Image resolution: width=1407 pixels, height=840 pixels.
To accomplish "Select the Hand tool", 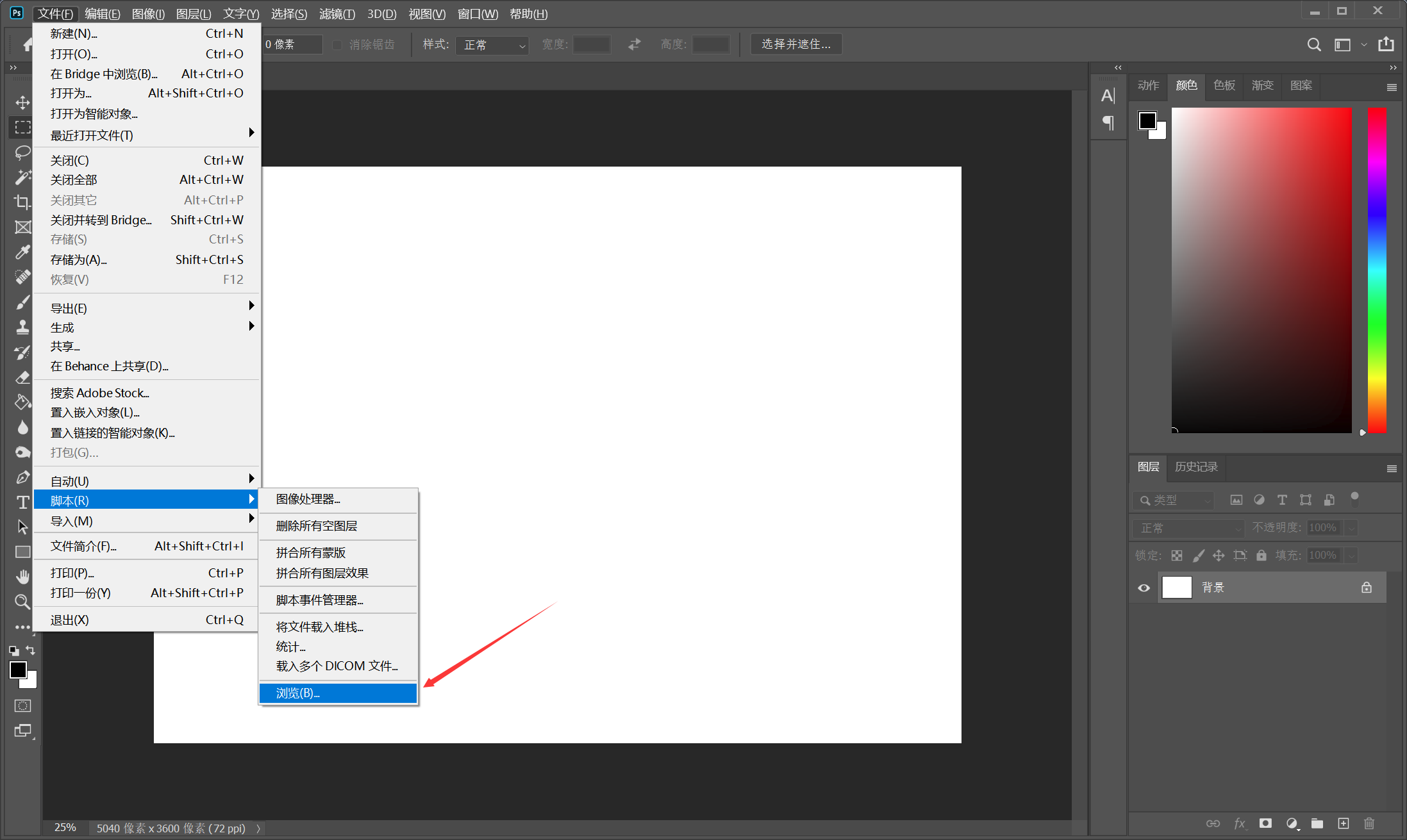I will click(x=22, y=577).
